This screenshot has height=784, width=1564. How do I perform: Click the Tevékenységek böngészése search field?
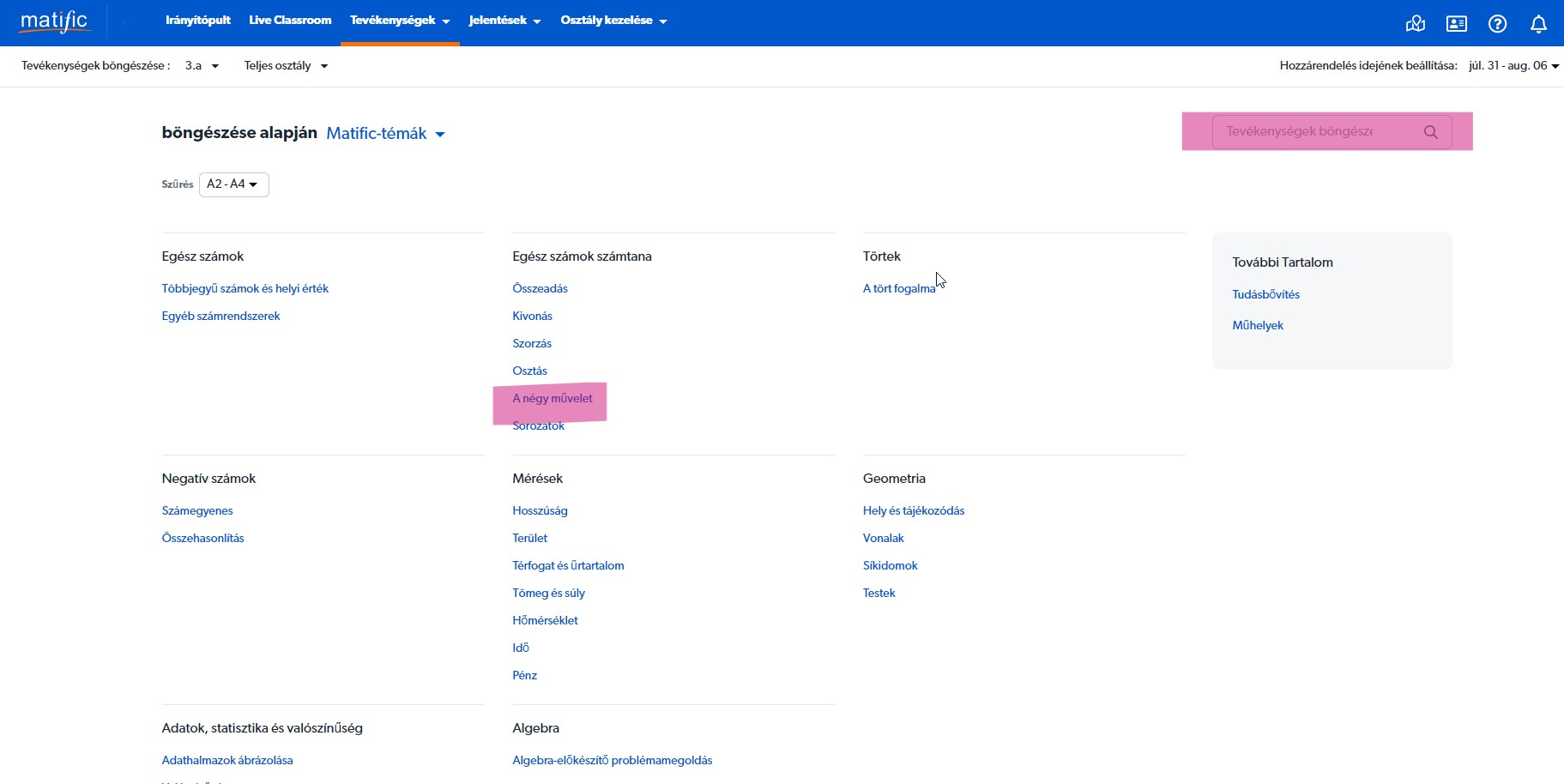point(1313,132)
